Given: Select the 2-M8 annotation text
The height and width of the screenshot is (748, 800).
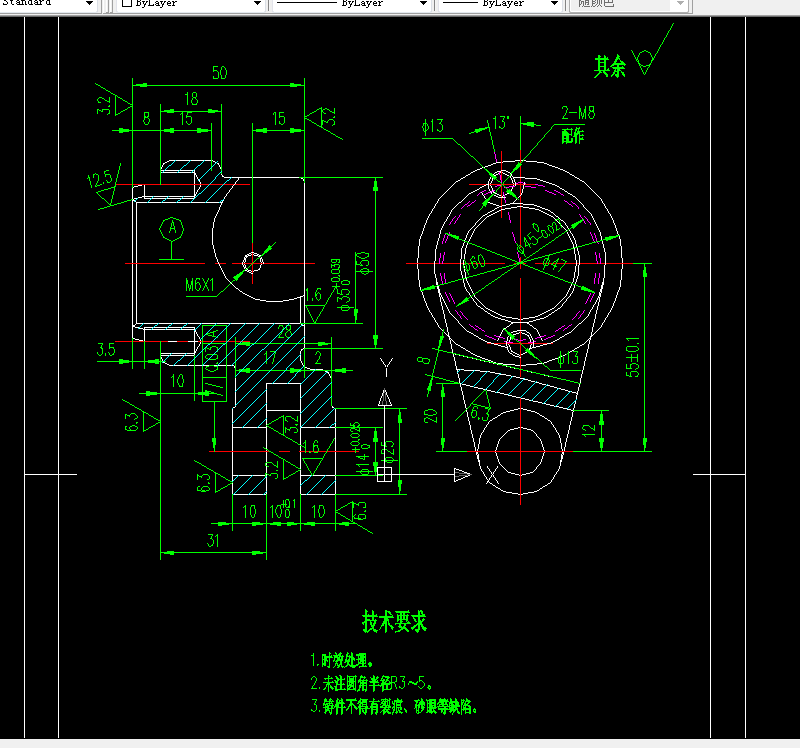Looking at the screenshot, I should click(x=578, y=113).
